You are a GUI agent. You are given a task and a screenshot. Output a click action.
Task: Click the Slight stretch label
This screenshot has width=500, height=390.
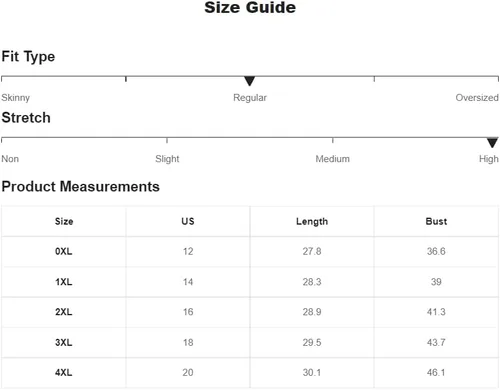167,159
